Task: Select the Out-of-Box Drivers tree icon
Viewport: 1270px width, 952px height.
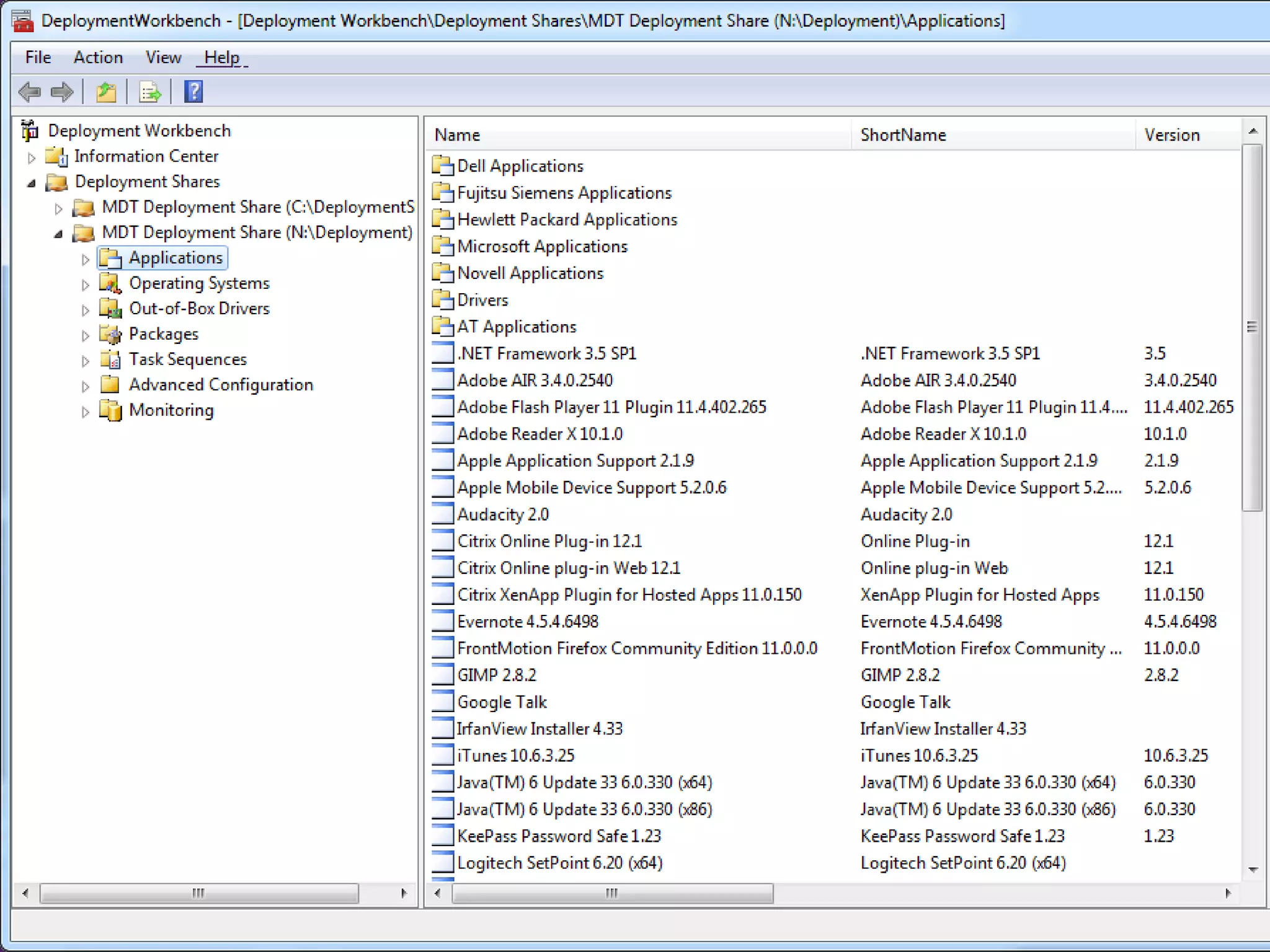Action: tap(110, 309)
